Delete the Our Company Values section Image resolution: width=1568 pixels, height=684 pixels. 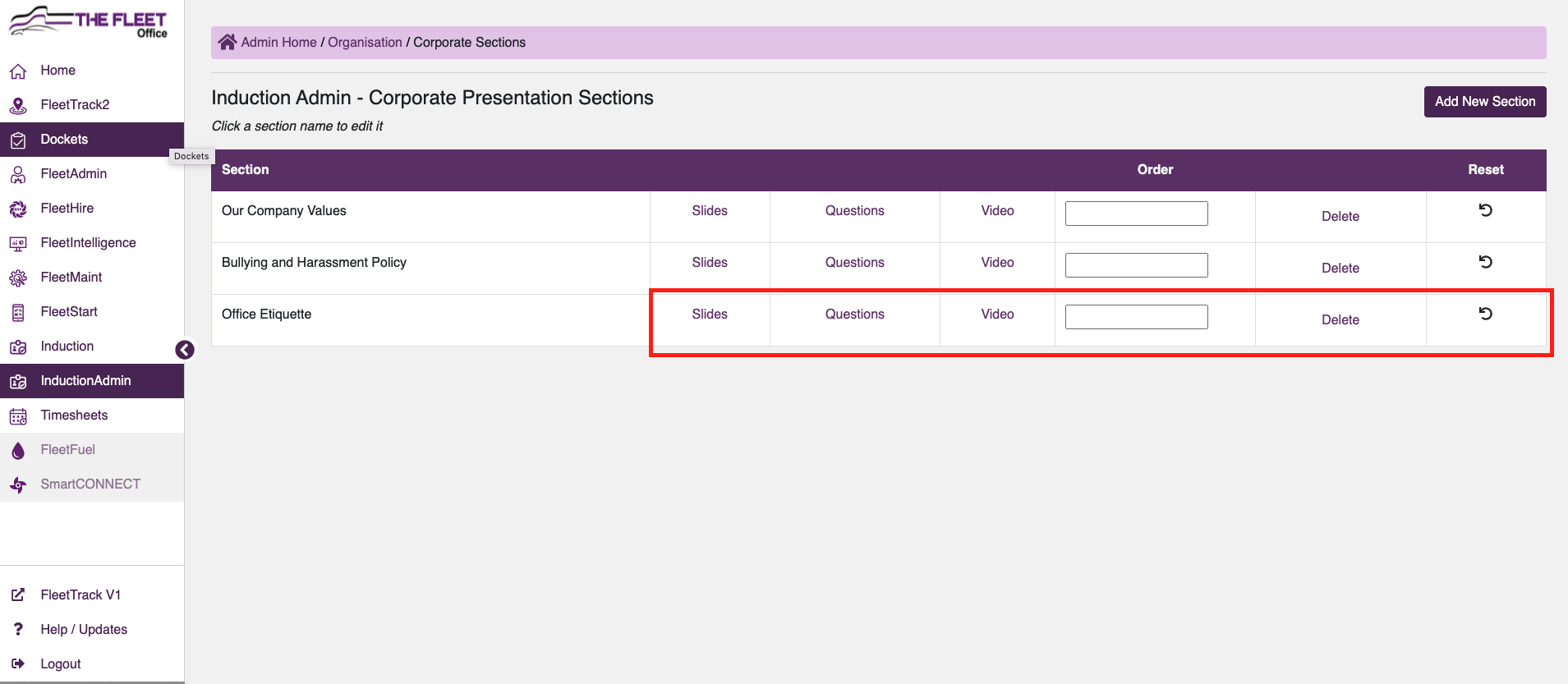tap(1340, 216)
